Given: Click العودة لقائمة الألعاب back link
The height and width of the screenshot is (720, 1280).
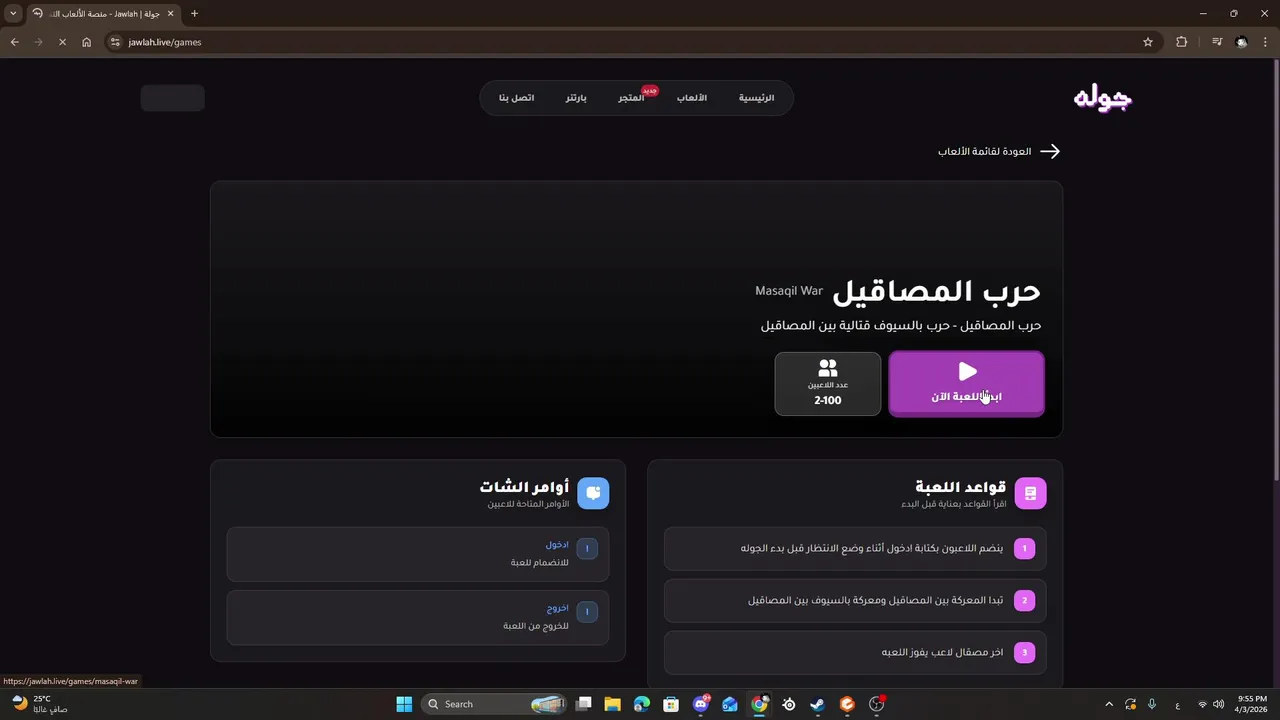Looking at the screenshot, I should (x=999, y=151).
